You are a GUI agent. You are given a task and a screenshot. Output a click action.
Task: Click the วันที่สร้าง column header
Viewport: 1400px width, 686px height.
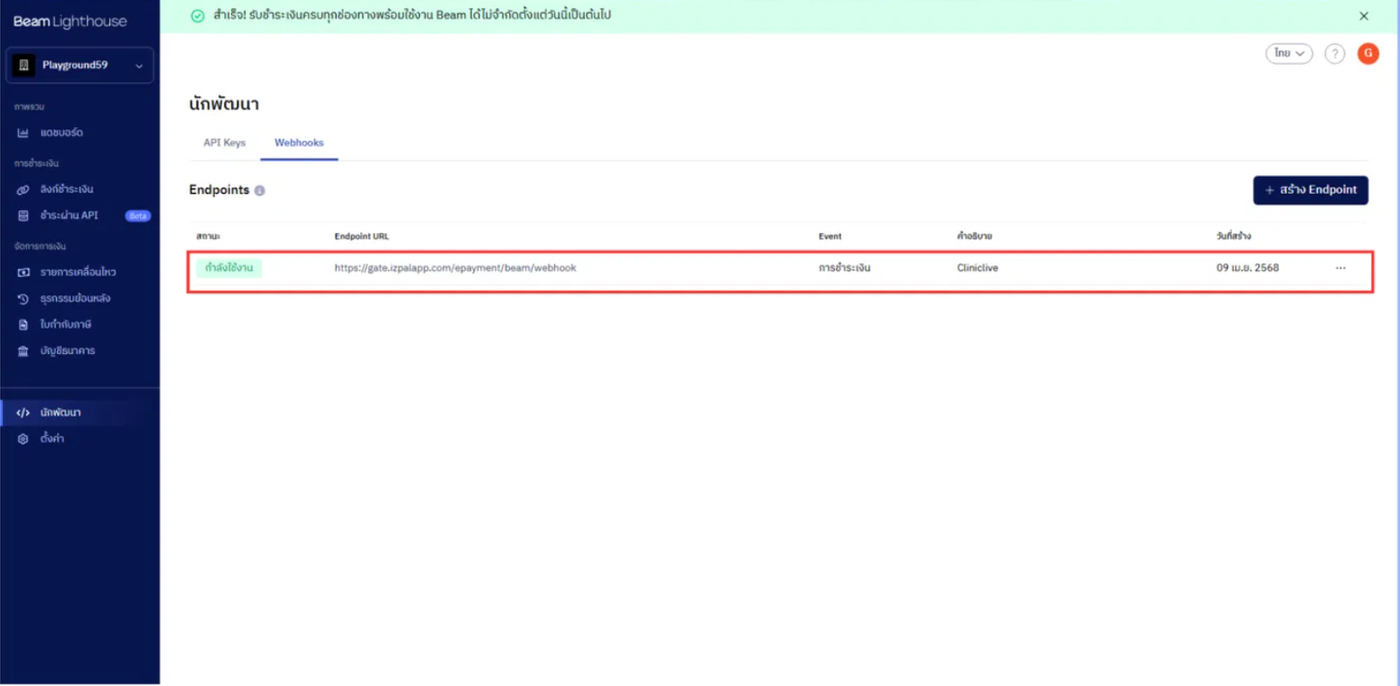coord(1233,236)
